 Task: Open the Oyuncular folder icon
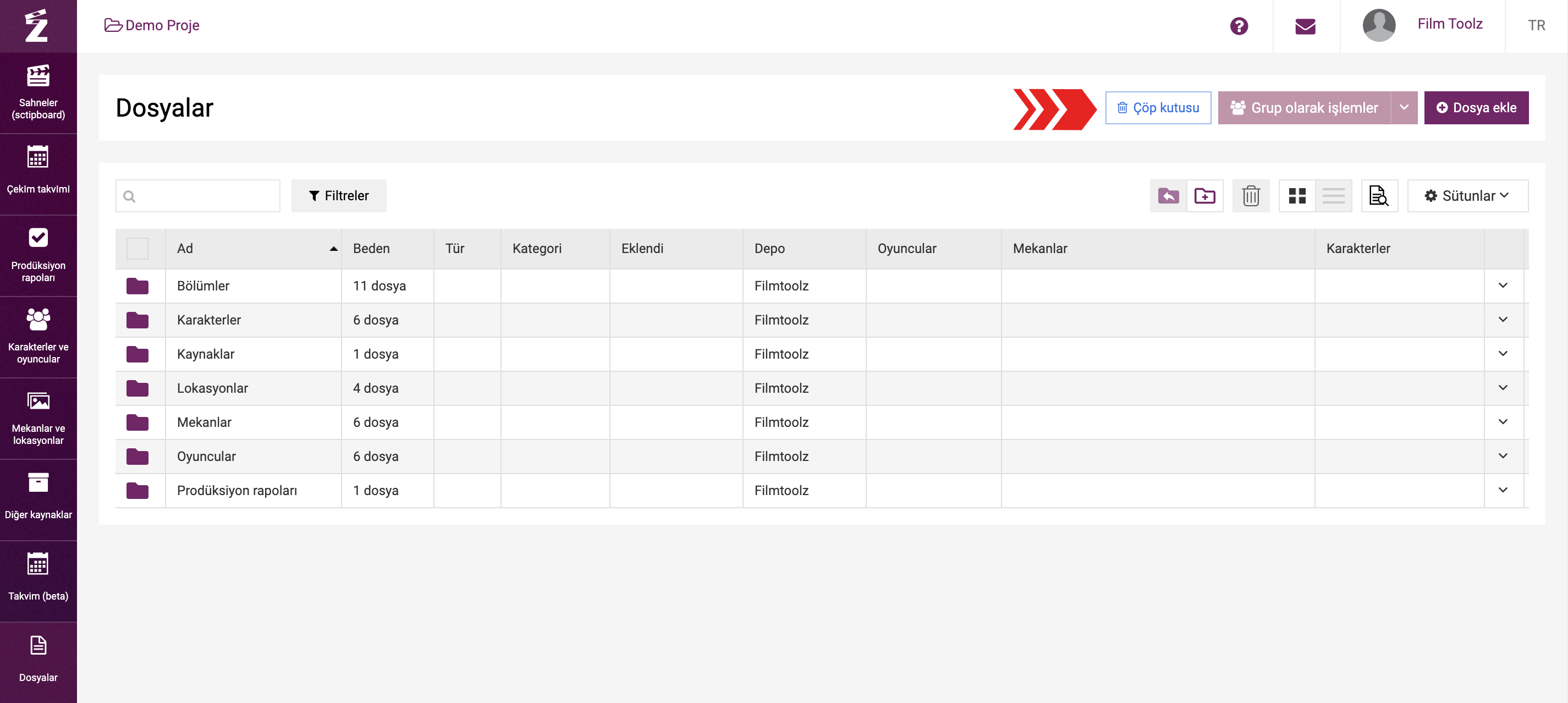click(137, 457)
